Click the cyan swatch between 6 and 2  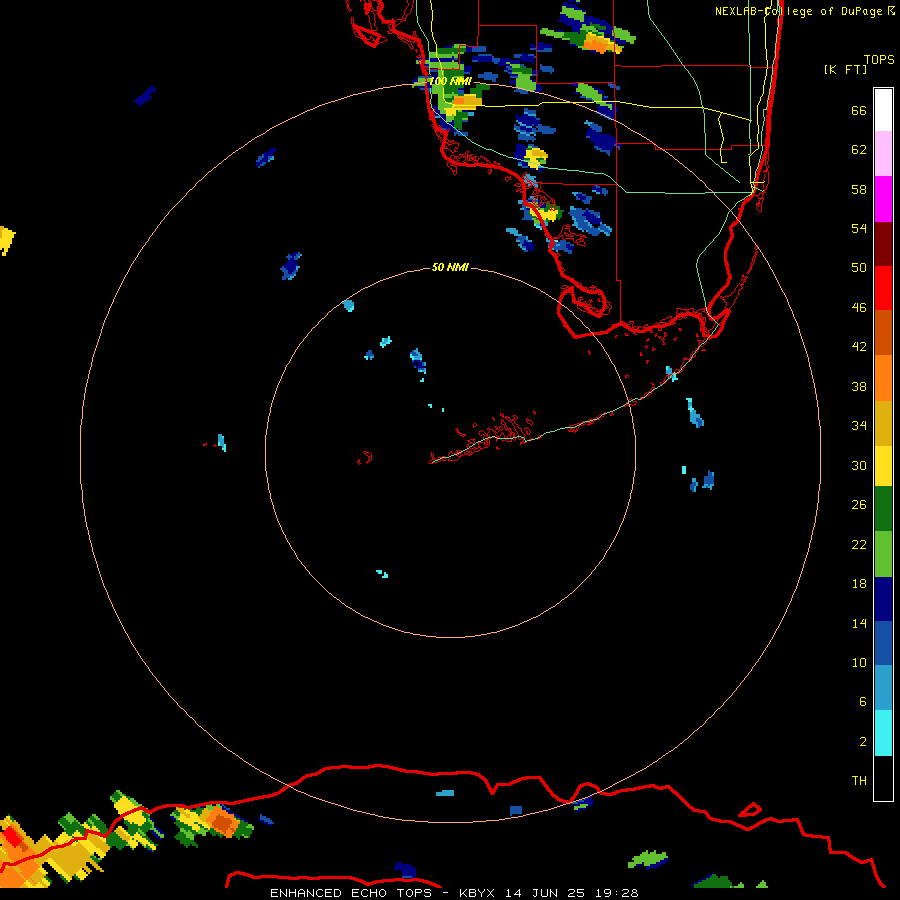(883, 733)
